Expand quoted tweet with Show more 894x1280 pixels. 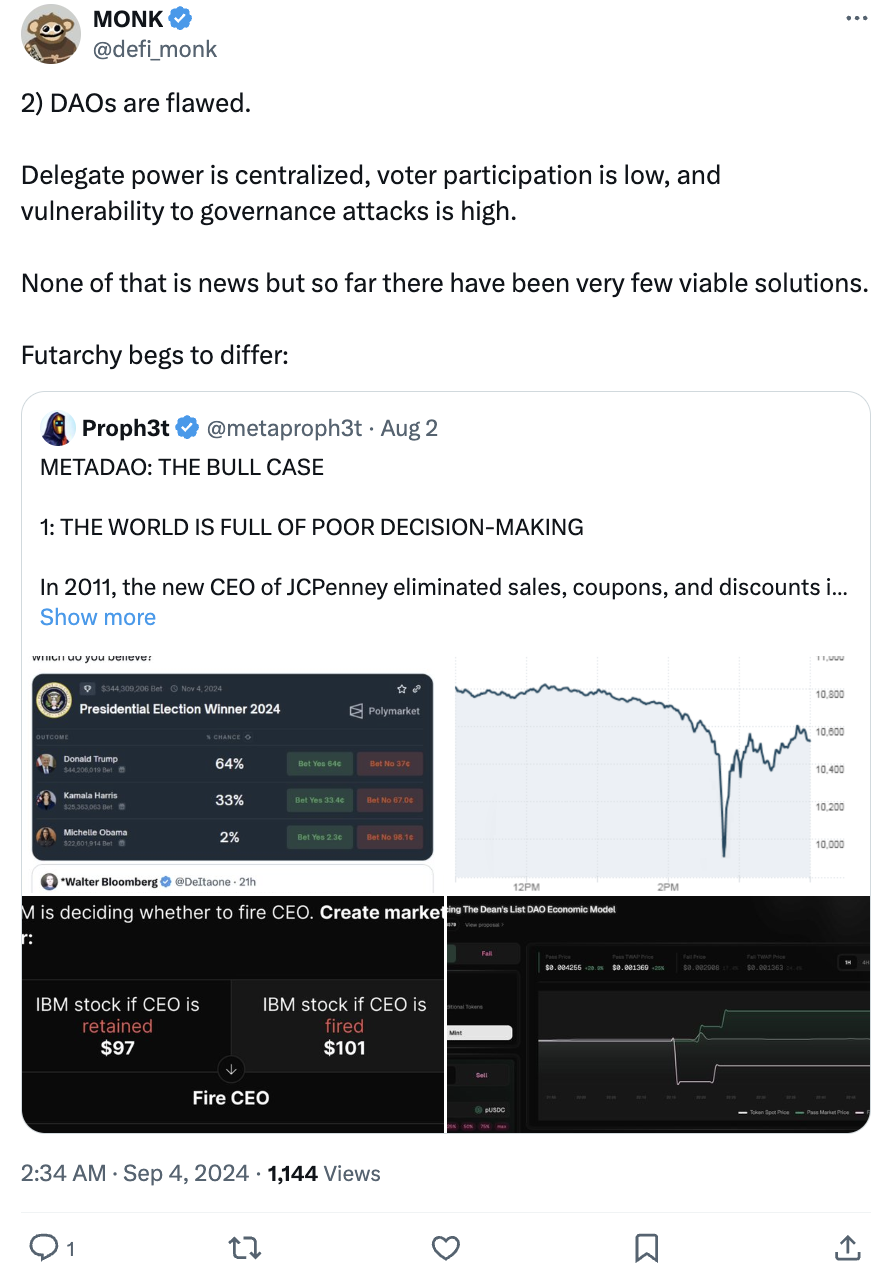point(98,617)
